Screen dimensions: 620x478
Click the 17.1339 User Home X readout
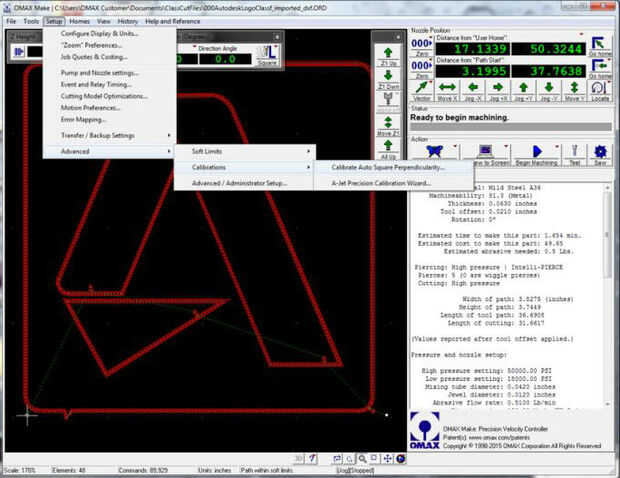point(472,49)
